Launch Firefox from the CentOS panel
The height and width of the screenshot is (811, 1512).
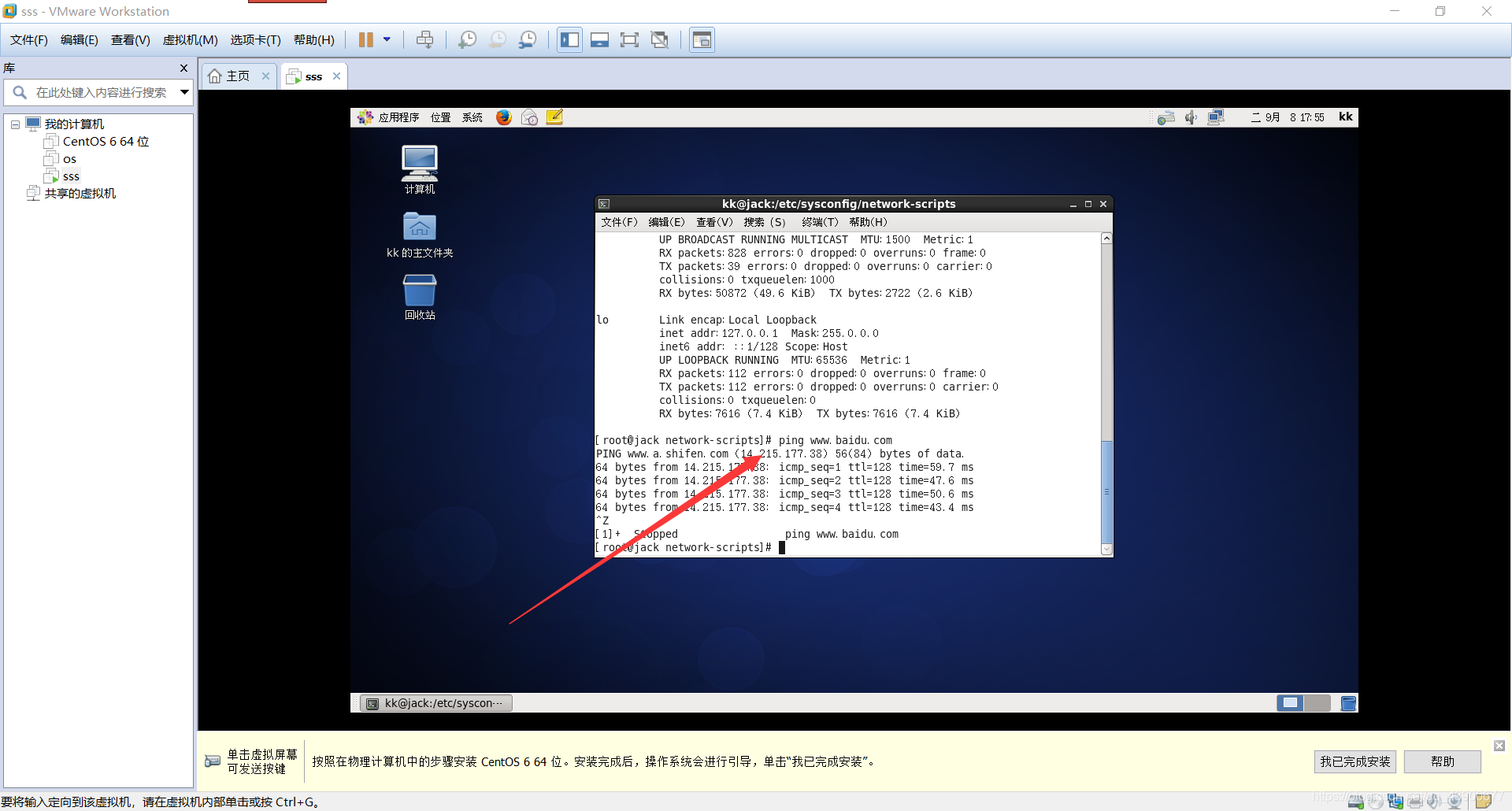pyautogui.click(x=504, y=117)
